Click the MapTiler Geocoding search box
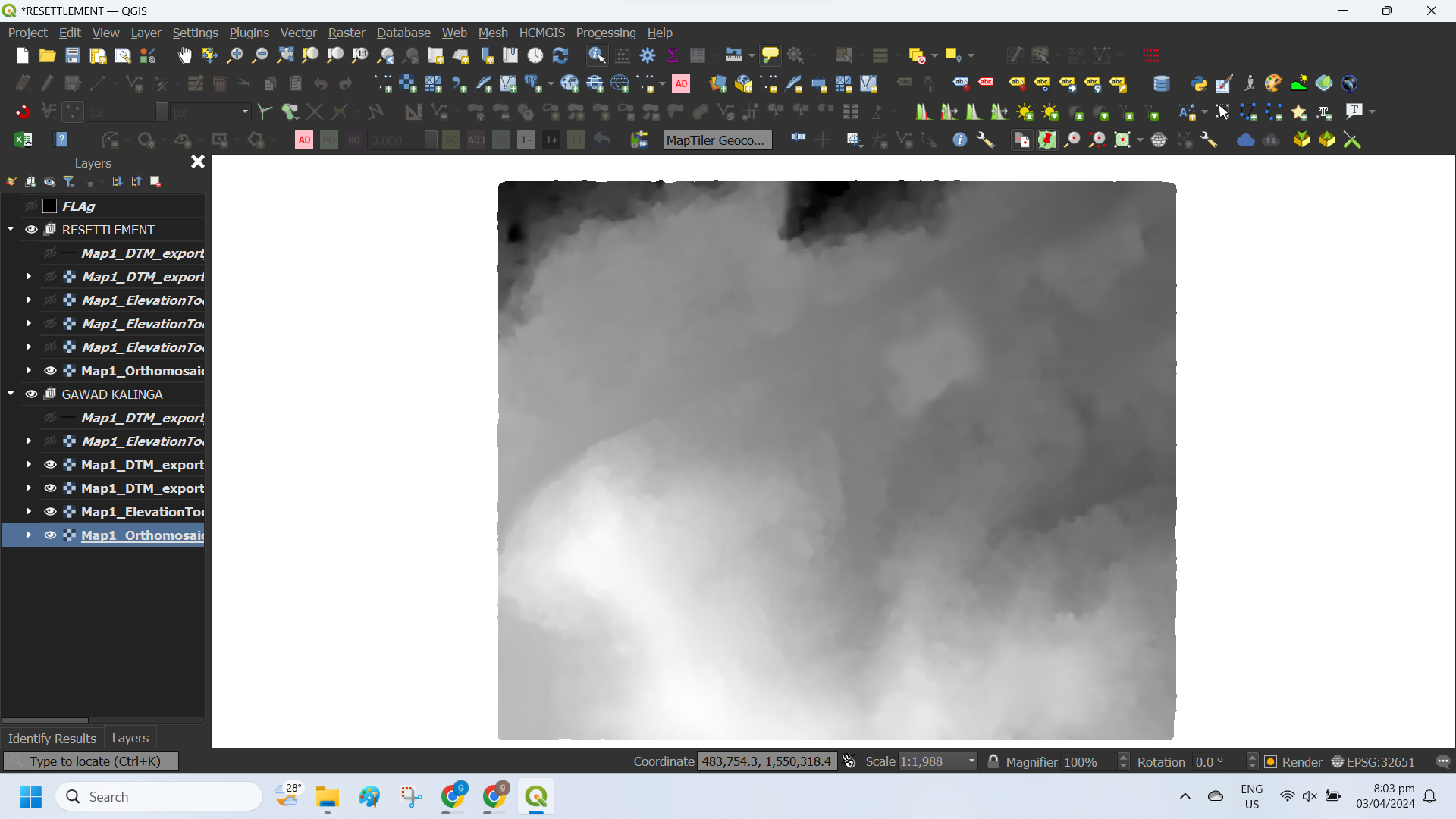The image size is (1456, 819). [x=717, y=140]
